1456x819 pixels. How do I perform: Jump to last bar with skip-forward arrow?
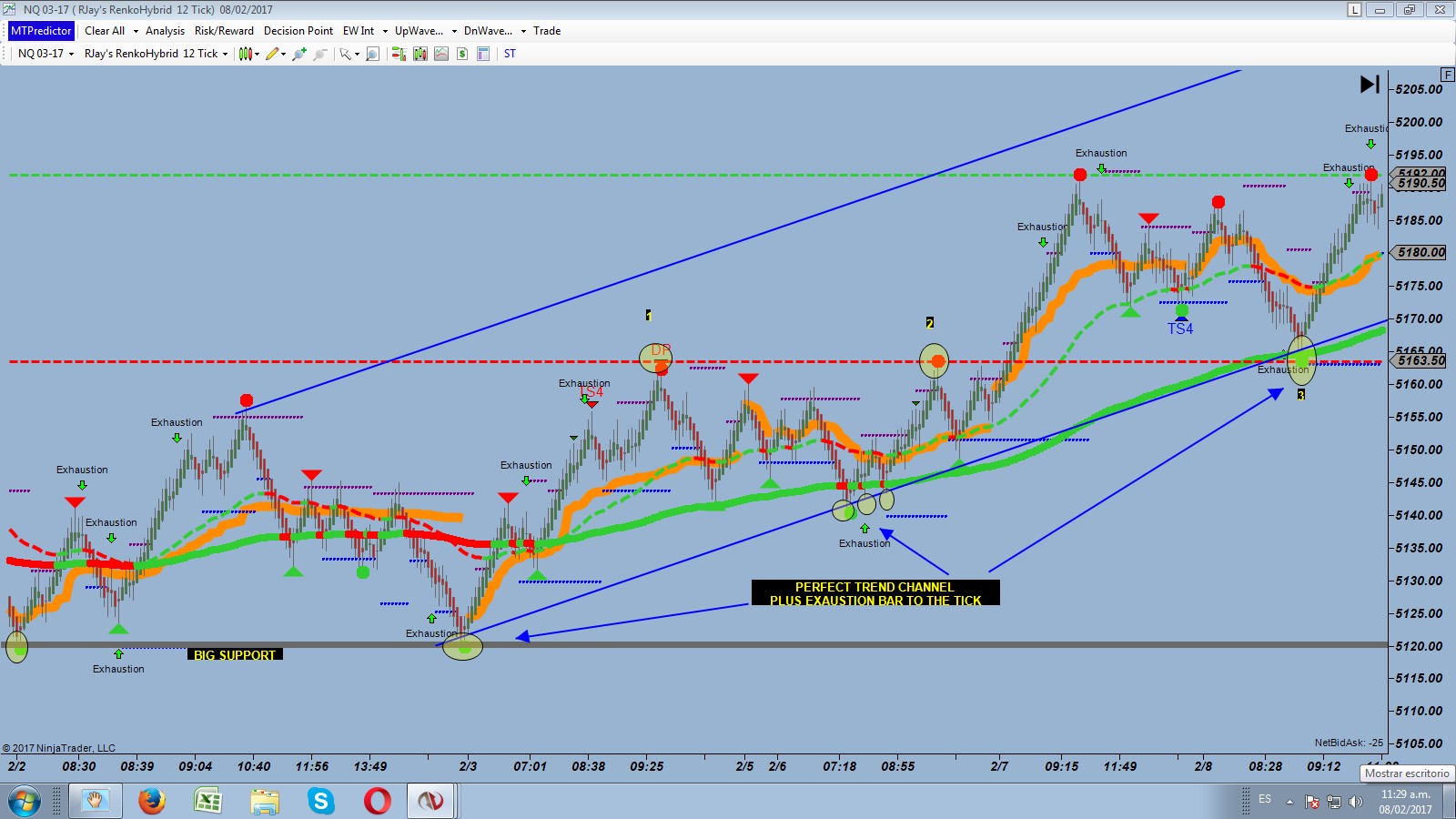[x=1370, y=85]
